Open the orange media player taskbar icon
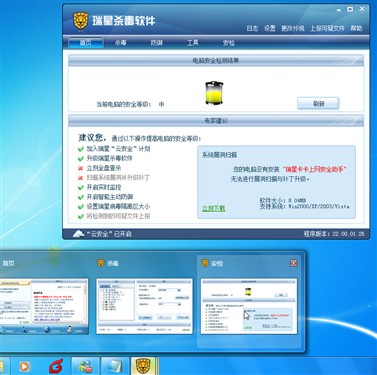 [24, 367]
